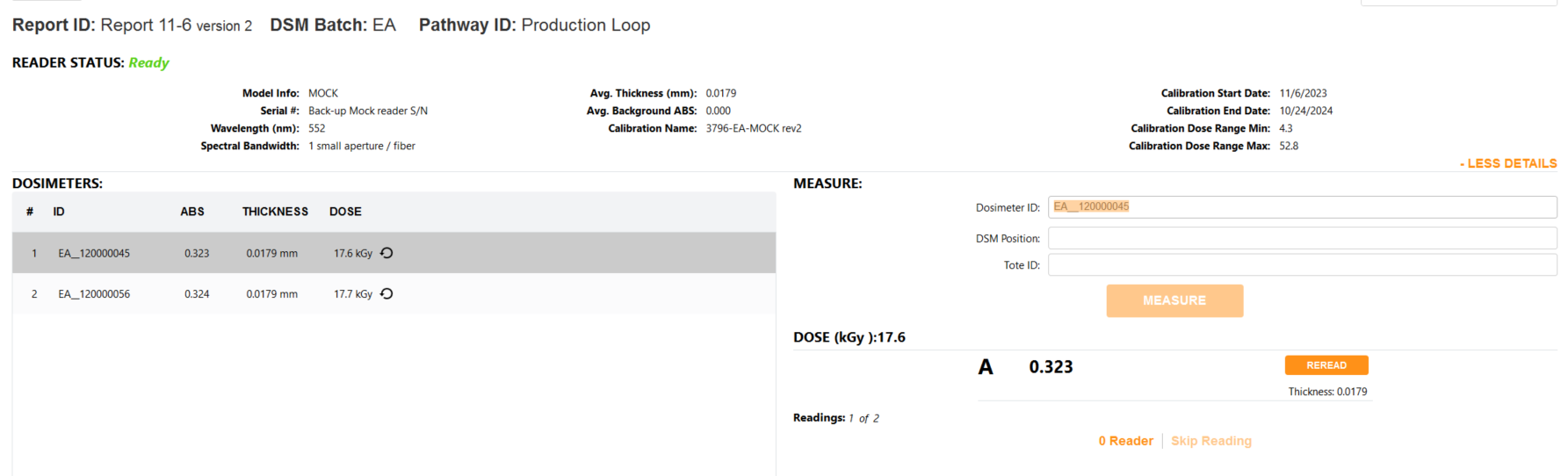1568x476 pixels.
Task: Click the Tote ID input box
Action: 1302,264
